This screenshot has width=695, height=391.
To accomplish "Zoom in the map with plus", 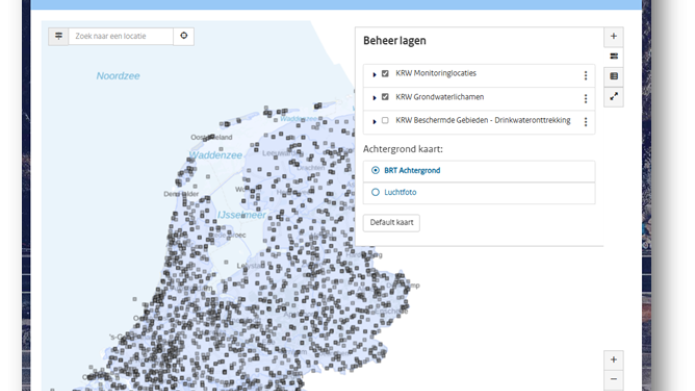I will point(613,360).
